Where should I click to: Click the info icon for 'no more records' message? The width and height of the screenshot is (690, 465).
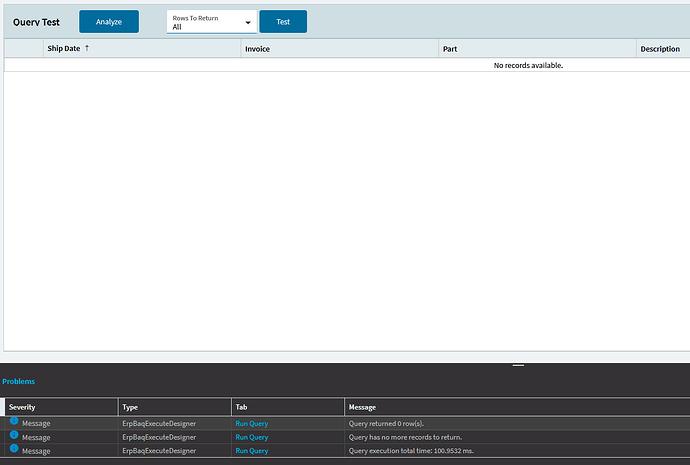tap(14, 436)
